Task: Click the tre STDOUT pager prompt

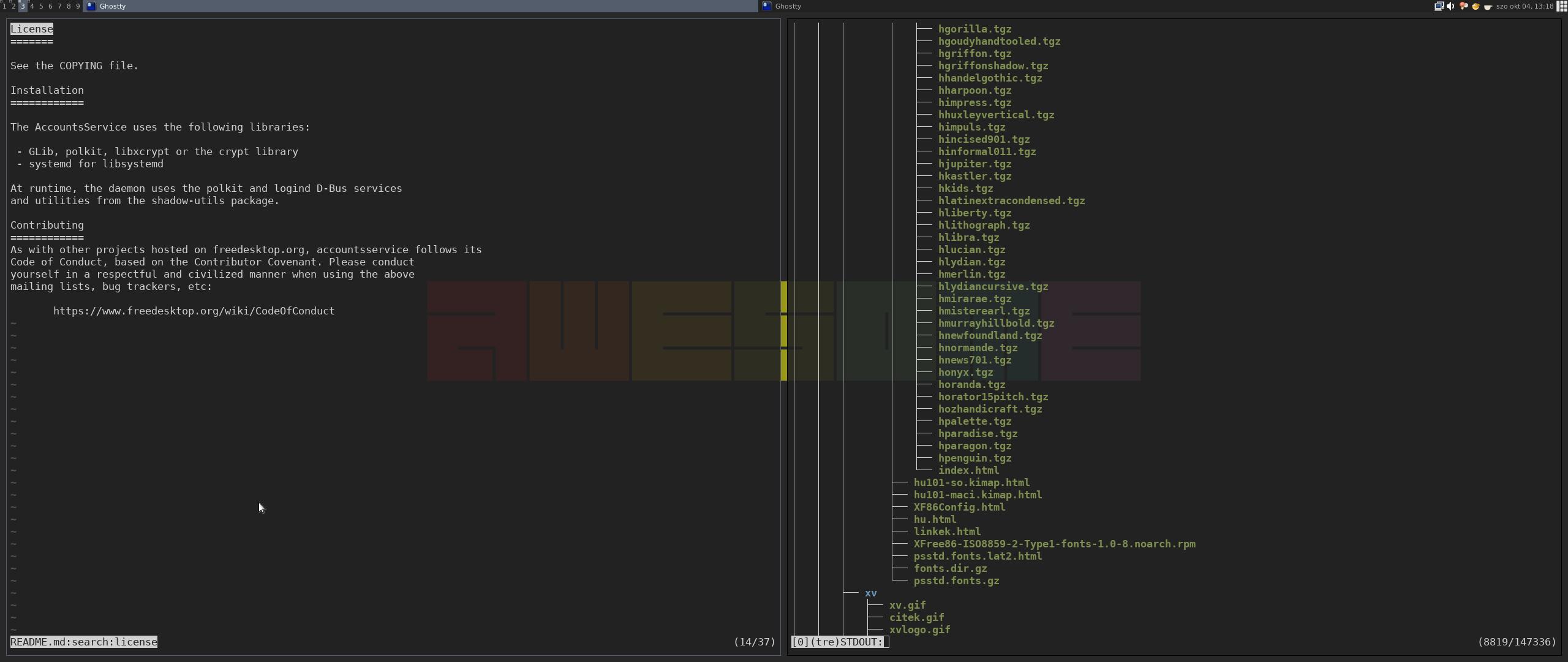Action: [839, 642]
